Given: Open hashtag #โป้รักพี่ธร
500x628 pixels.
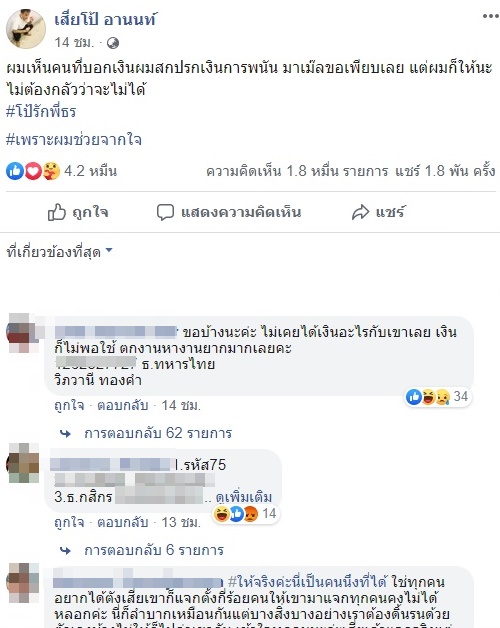Looking at the screenshot, I should tap(41, 111).
